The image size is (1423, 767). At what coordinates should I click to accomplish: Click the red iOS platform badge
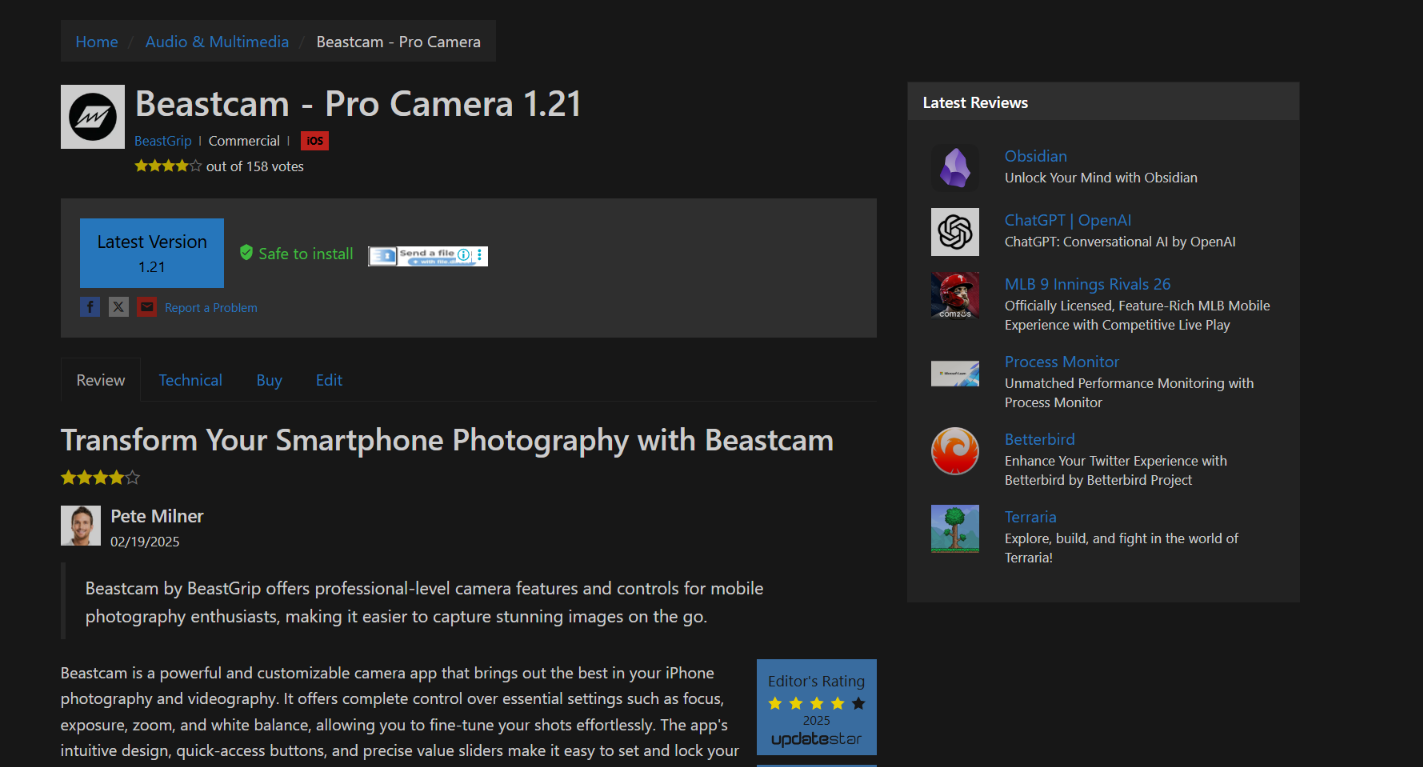pos(315,141)
